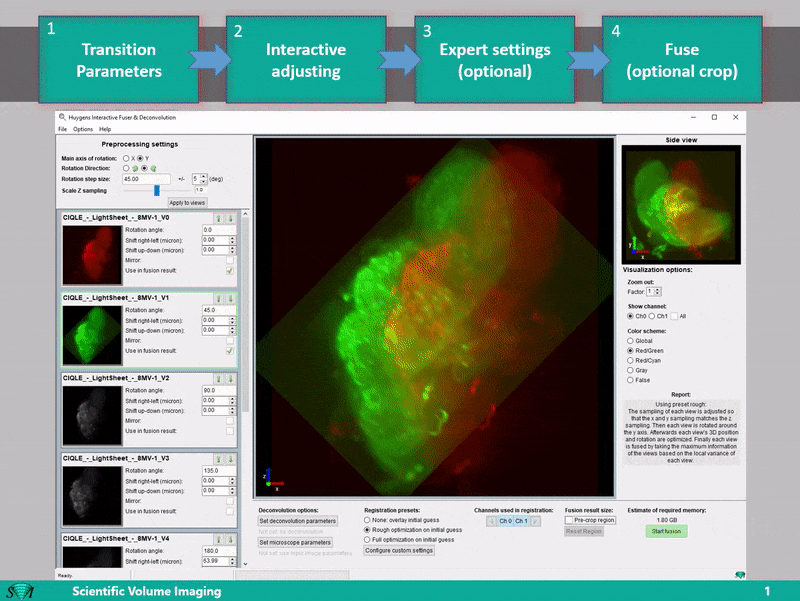Click the up arrow on the V1 view
The height and width of the screenshot is (601, 800).
coord(219,298)
